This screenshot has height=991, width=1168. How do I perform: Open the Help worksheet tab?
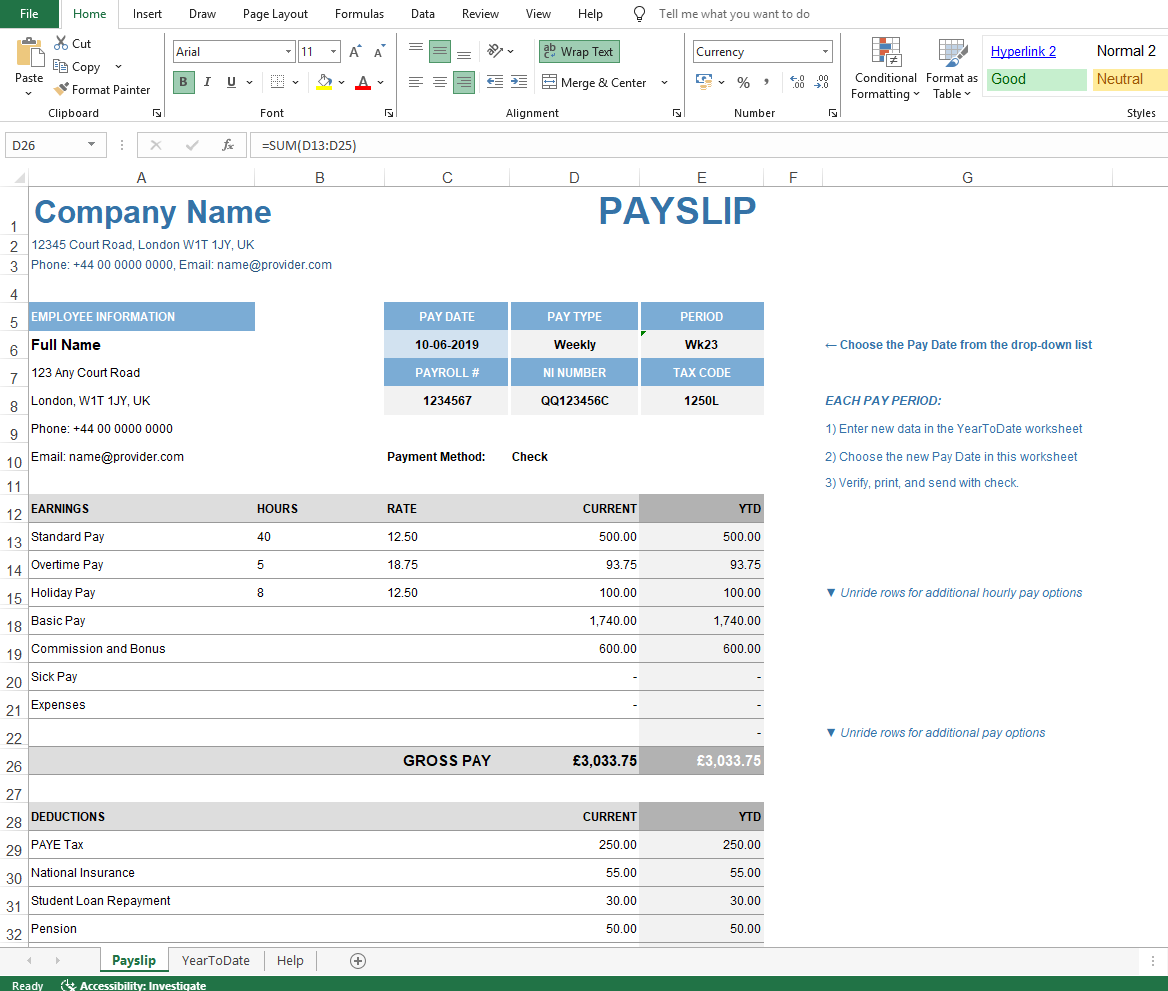pyautogui.click(x=290, y=960)
